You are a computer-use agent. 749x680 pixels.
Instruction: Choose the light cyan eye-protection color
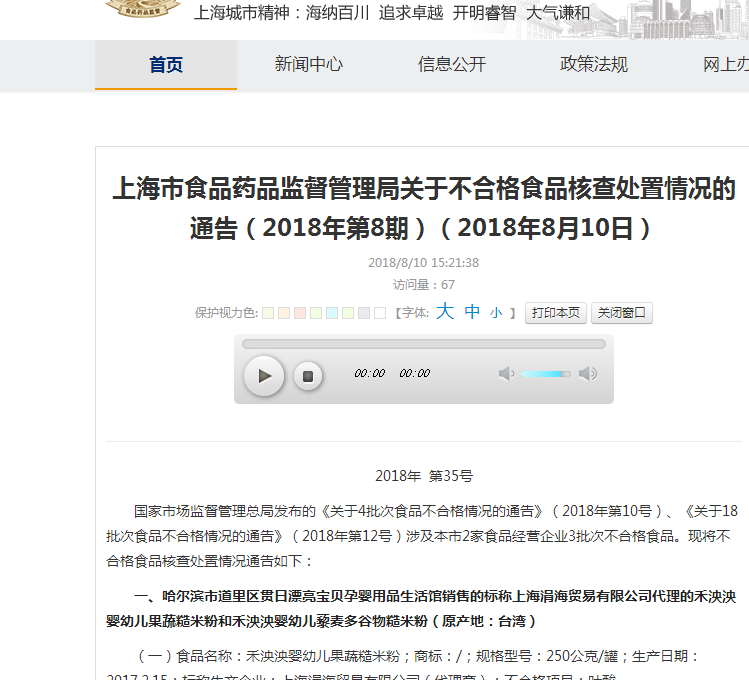[x=332, y=313]
